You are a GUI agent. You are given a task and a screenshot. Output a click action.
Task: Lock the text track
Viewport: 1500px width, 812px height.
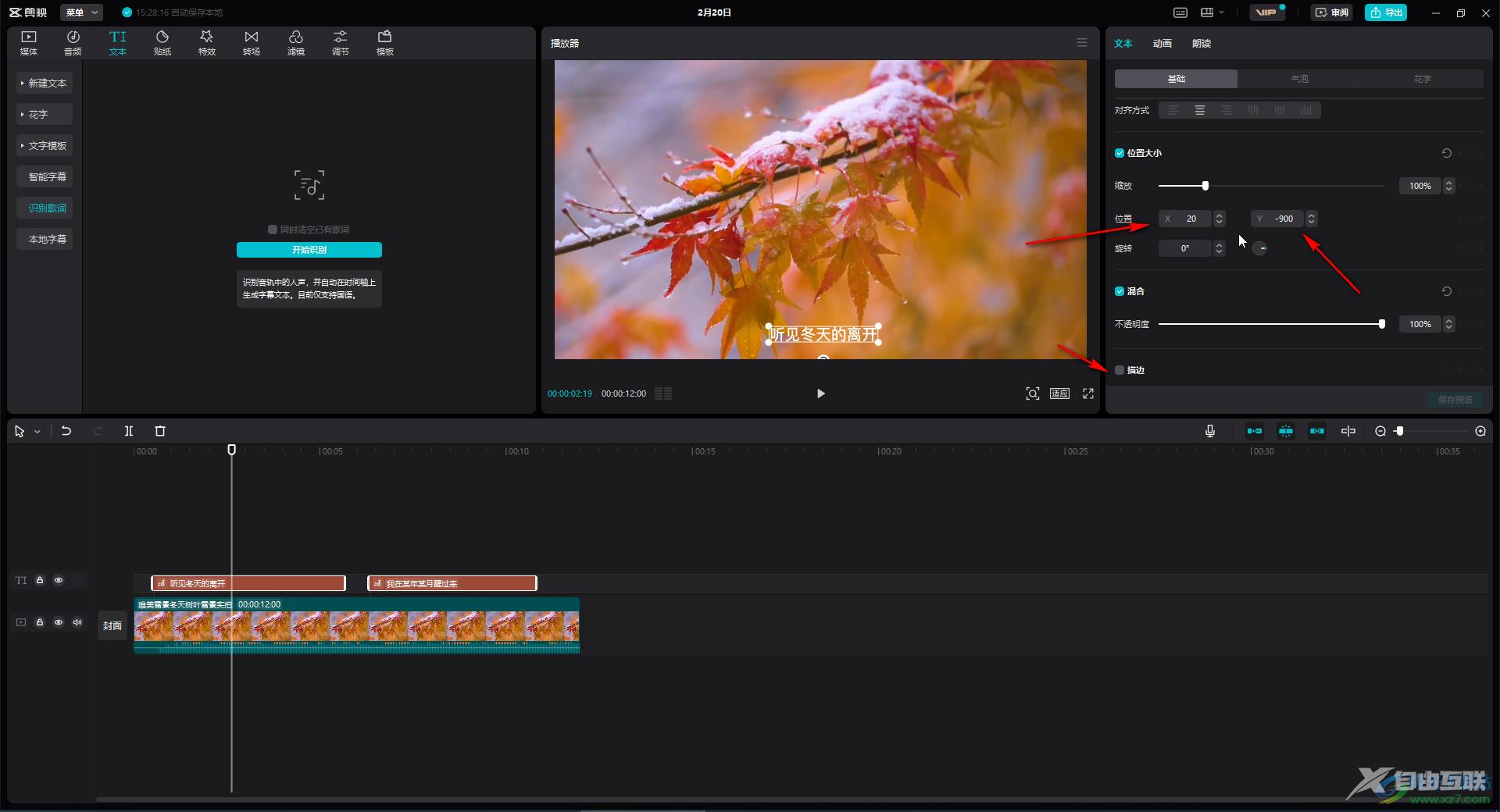click(x=40, y=580)
